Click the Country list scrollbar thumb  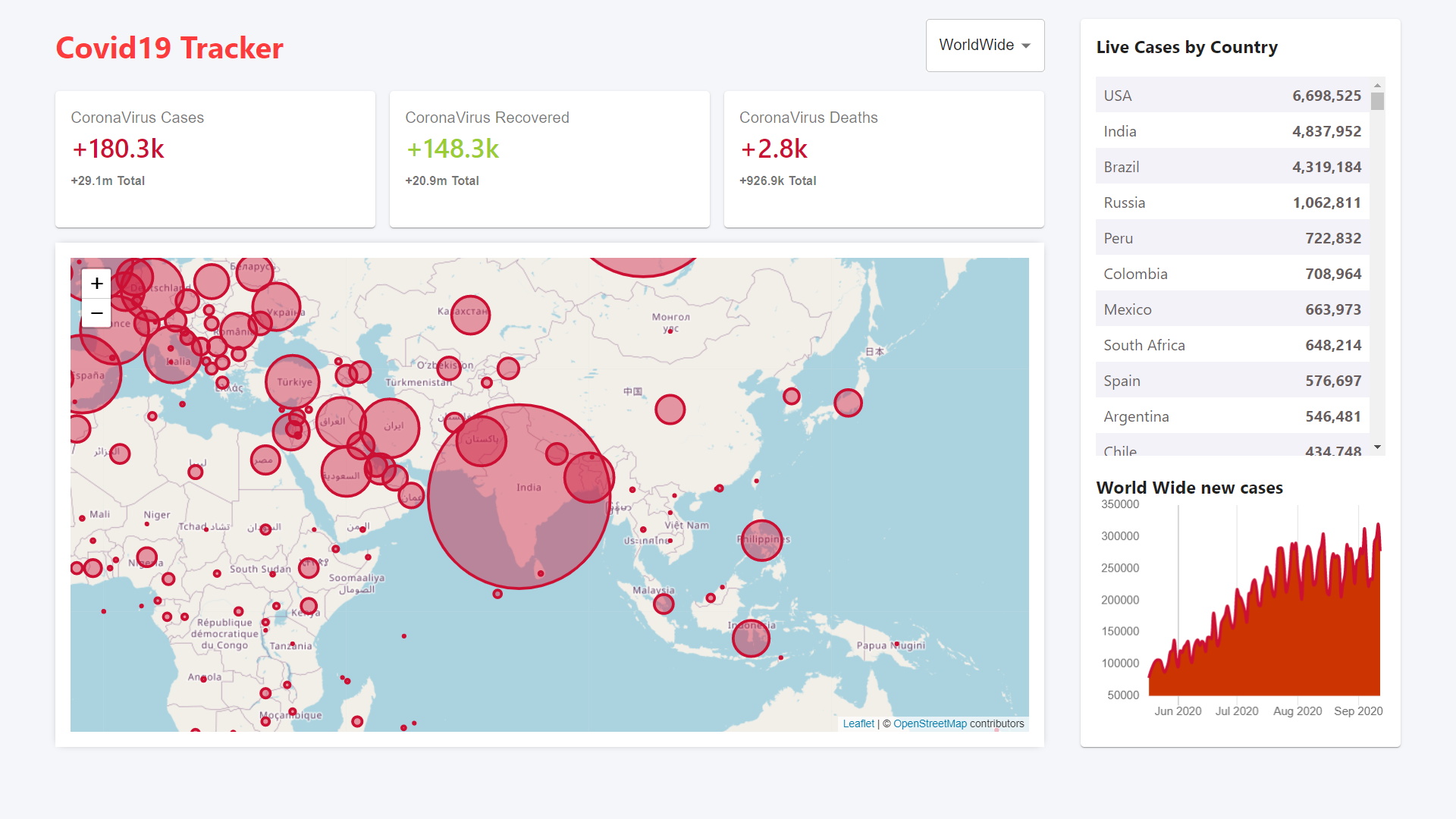pyautogui.click(x=1377, y=101)
